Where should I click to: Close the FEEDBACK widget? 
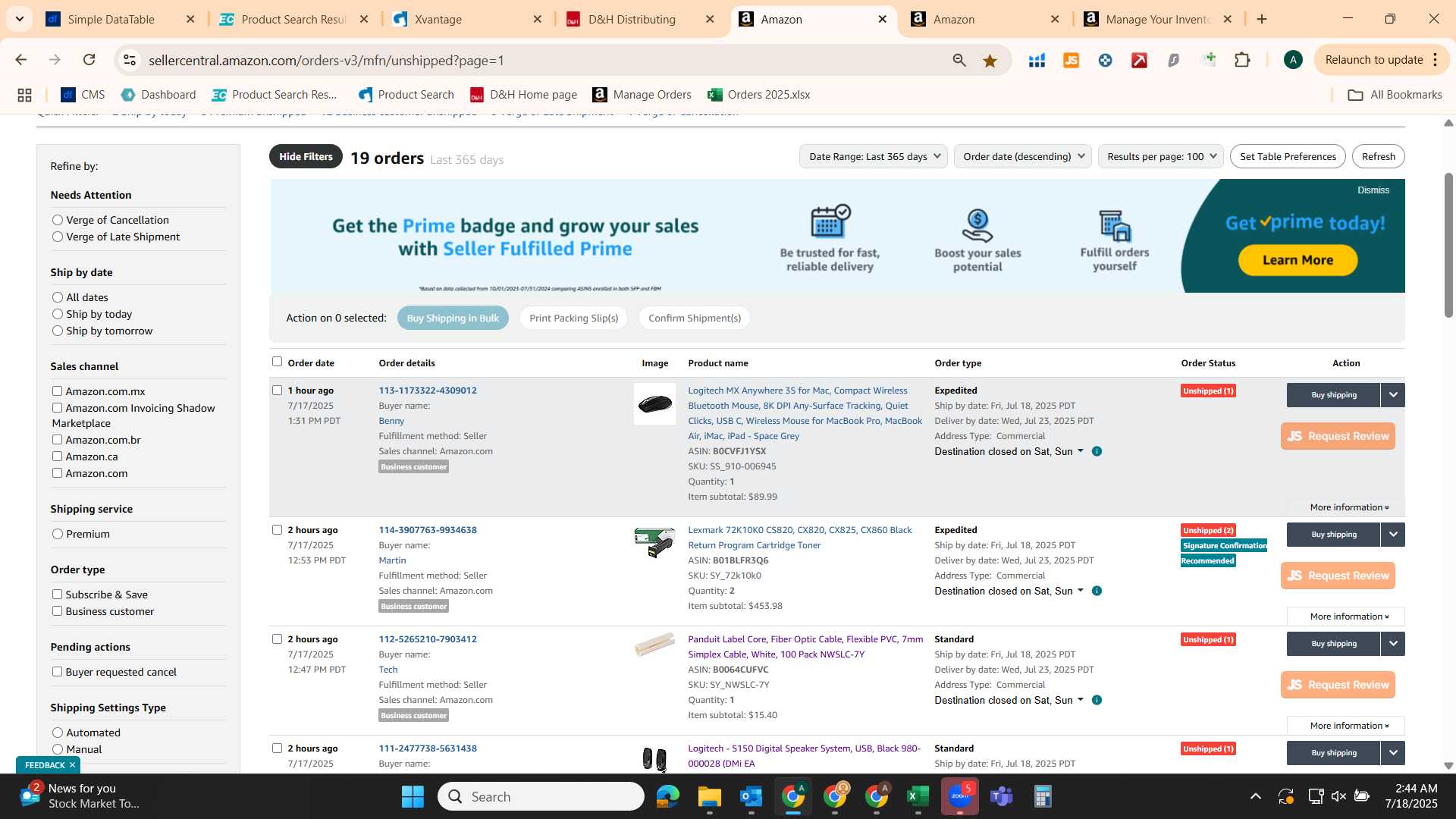[x=72, y=765]
